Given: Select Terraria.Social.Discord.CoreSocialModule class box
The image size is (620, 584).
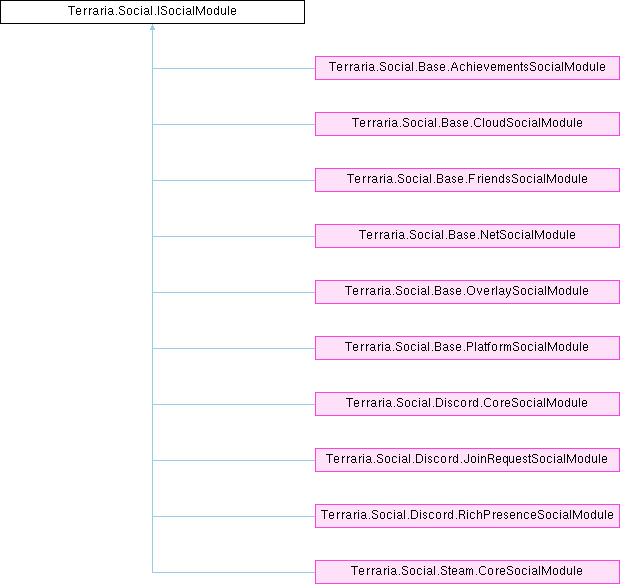Looking at the screenshot, I should [467, 404].
